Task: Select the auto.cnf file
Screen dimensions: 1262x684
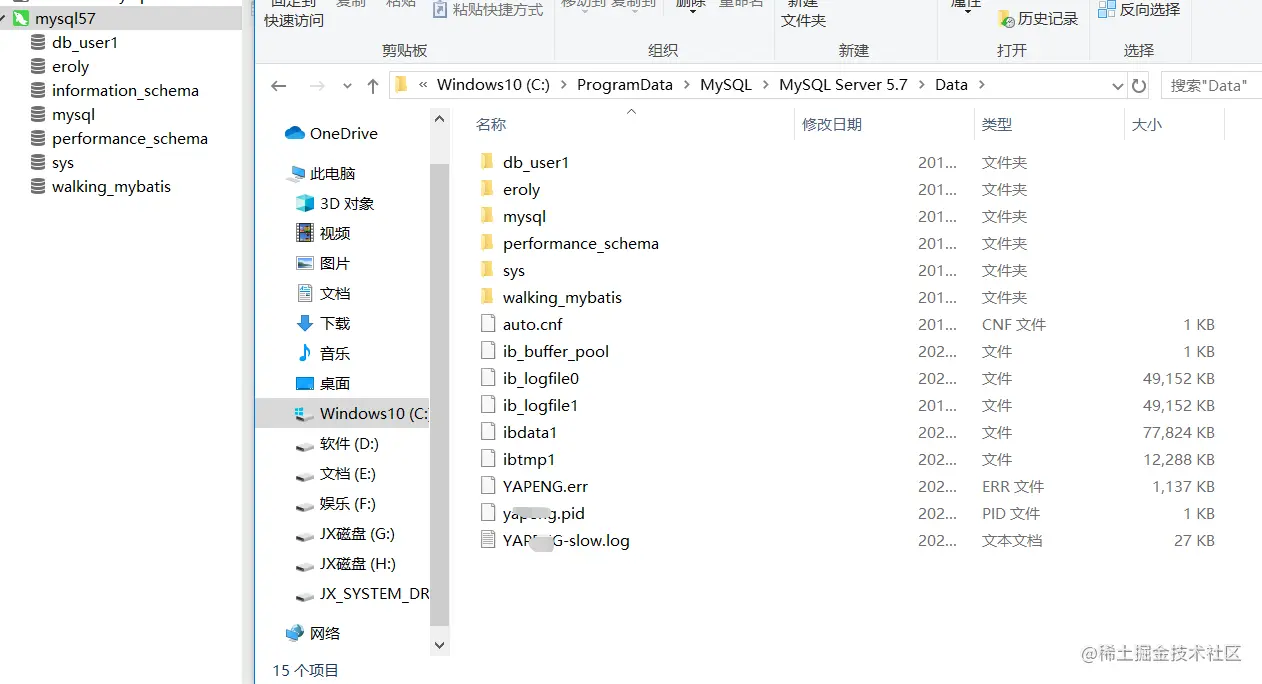Action: (x=533, y=324)
